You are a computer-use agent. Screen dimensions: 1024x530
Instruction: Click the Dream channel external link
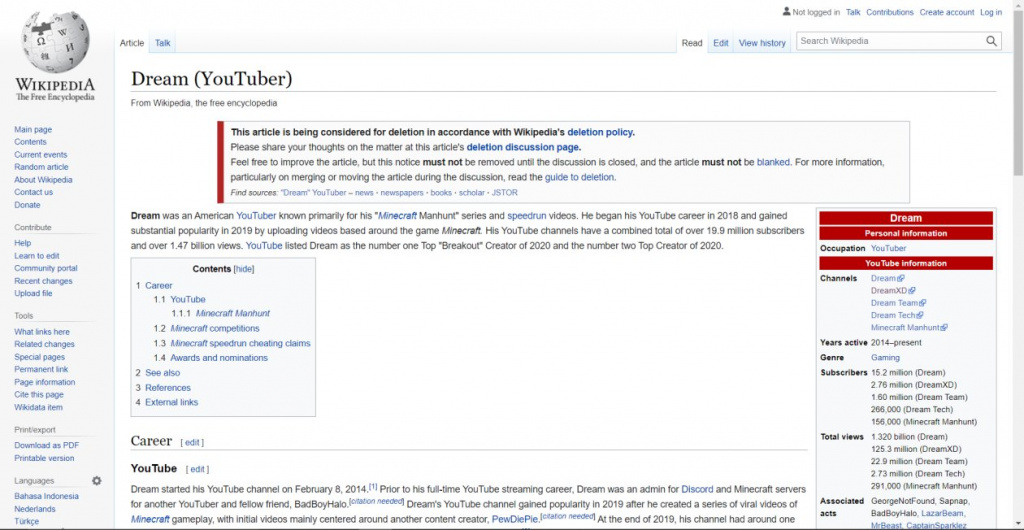pyautogui.click(x=888, y=278)
